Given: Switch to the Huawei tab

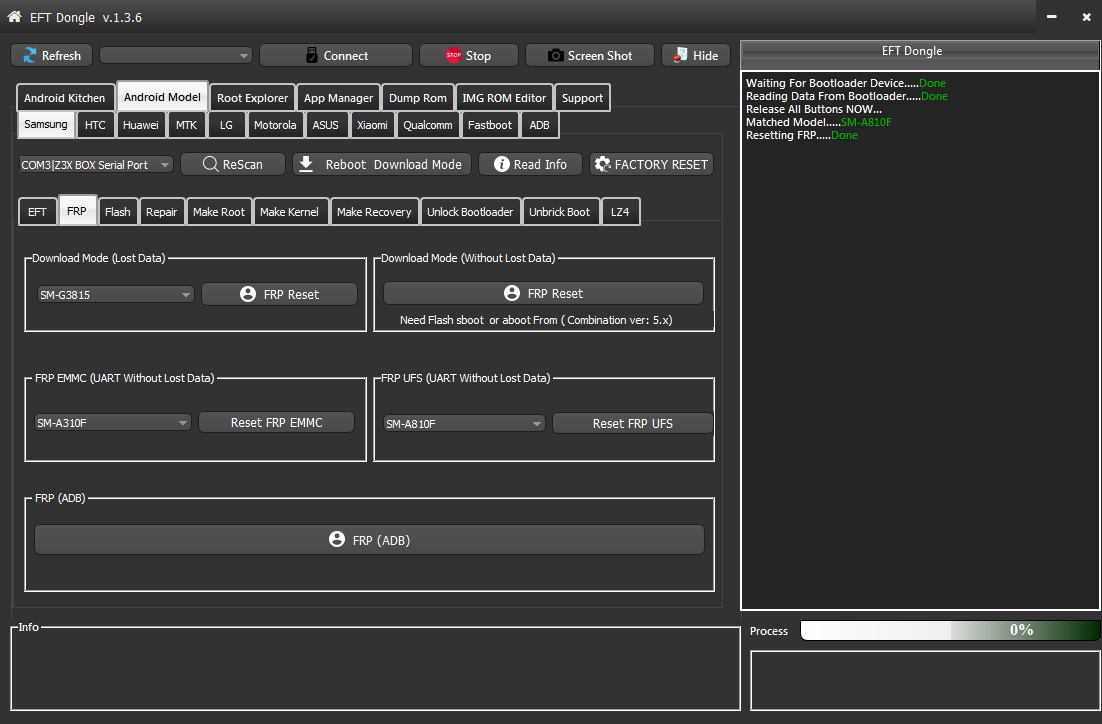Looking at the screenshot, I should pos(141,125).
